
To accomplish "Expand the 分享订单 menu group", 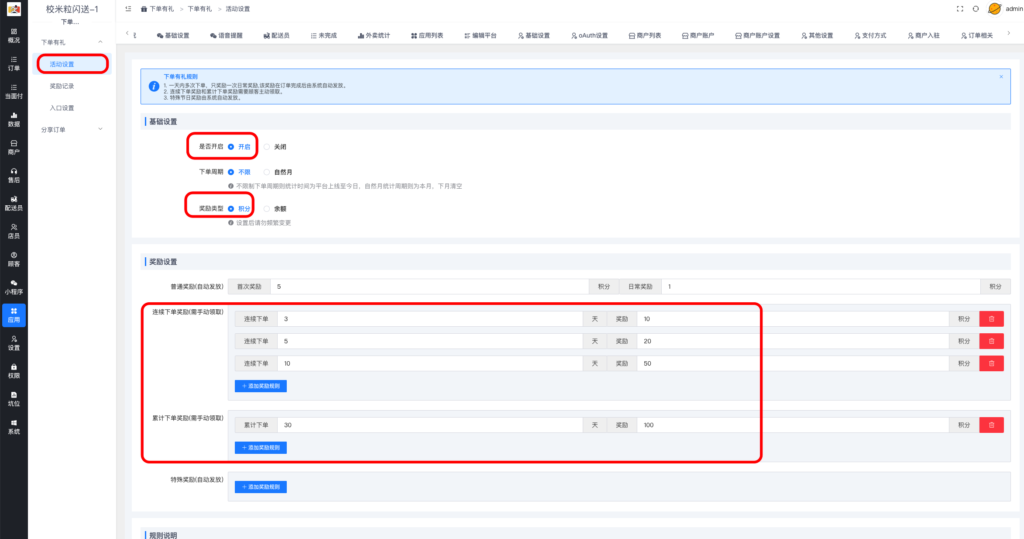I will click(100, 130).
